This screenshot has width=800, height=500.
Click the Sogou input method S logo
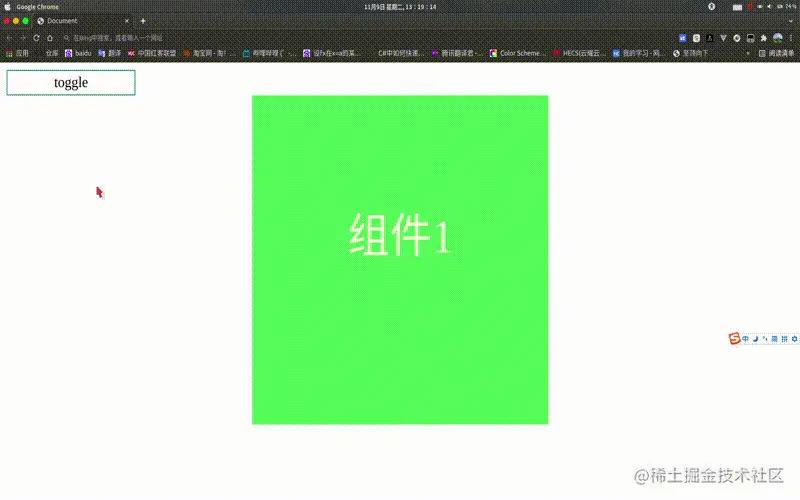[x=734, y=338]
